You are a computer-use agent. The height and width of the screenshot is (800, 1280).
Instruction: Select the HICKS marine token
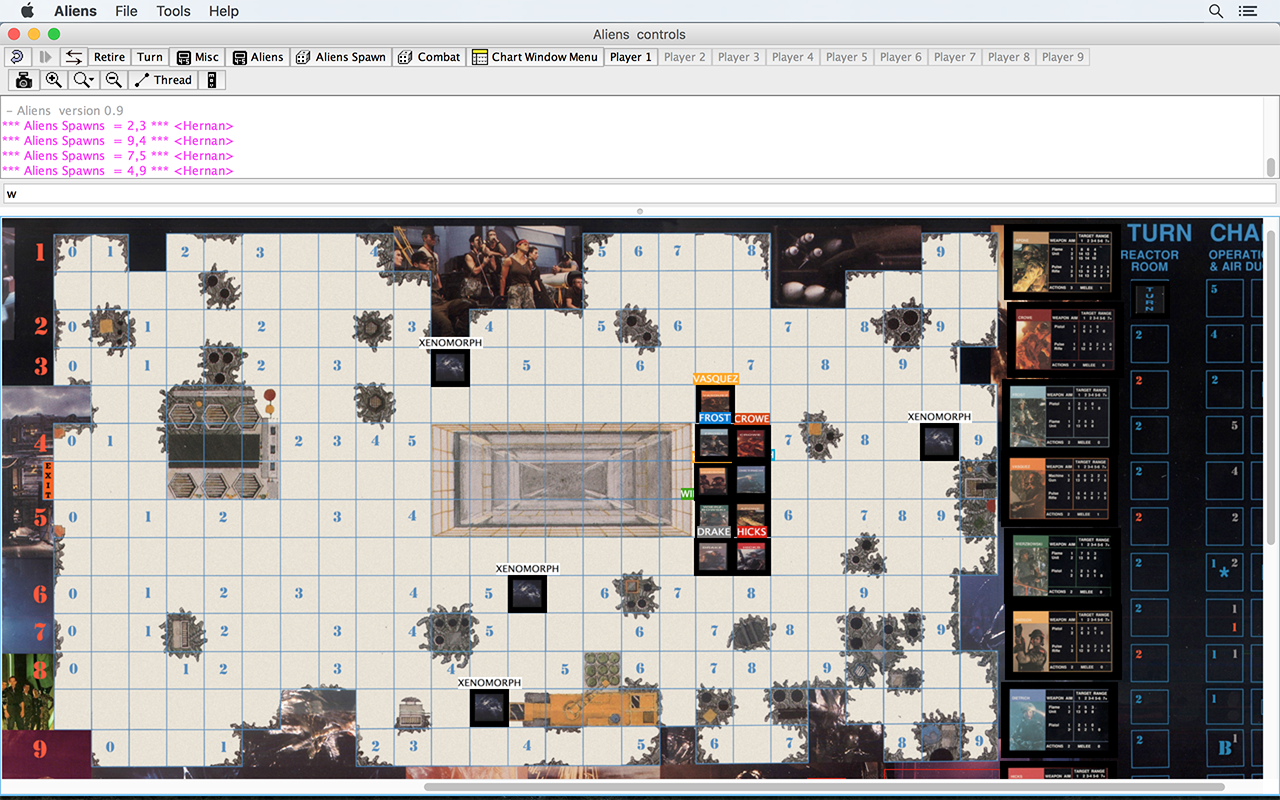[x=751, y=556]
